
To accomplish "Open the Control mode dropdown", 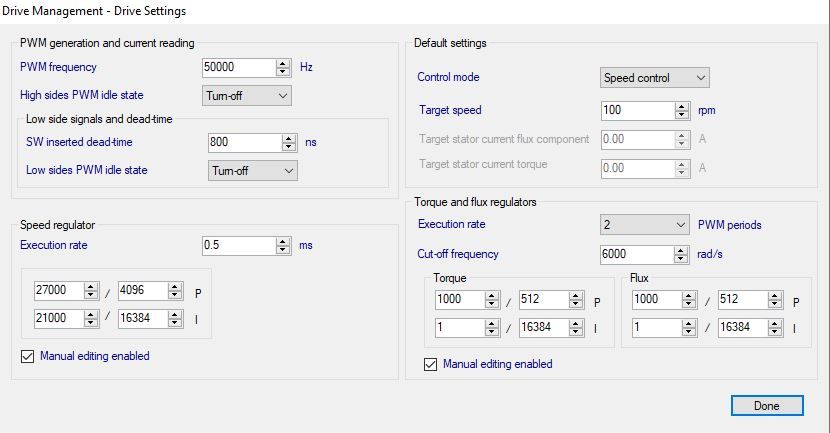I will [654, 78].
